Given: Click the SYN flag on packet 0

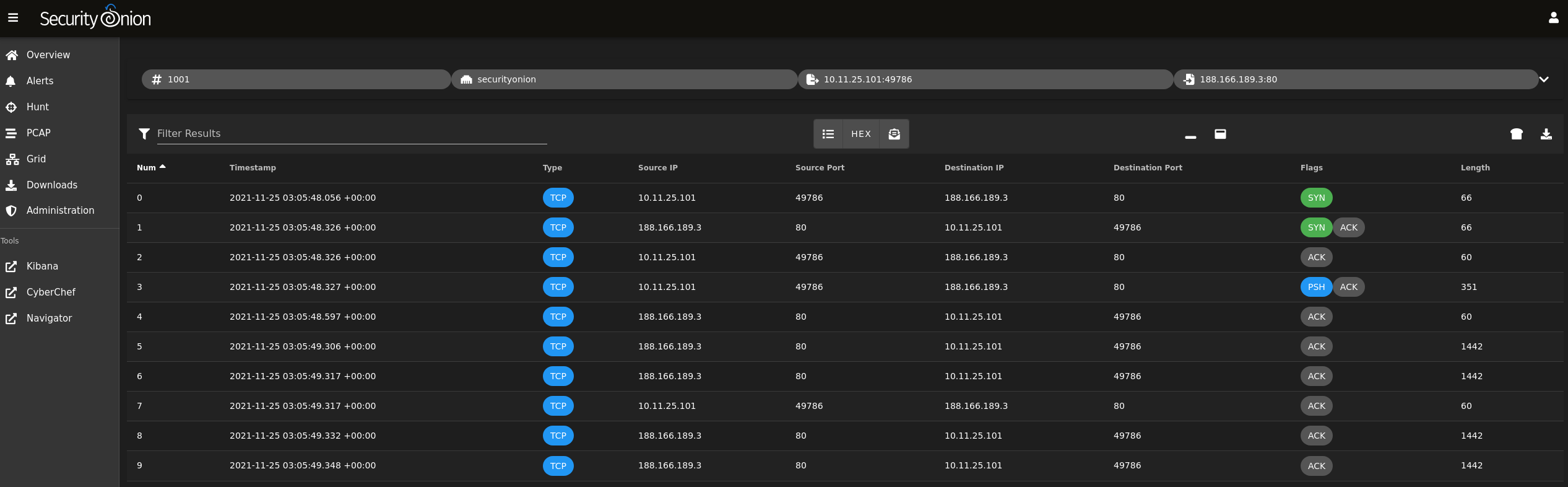Looking at the screenshot, I should (1316, 198).
